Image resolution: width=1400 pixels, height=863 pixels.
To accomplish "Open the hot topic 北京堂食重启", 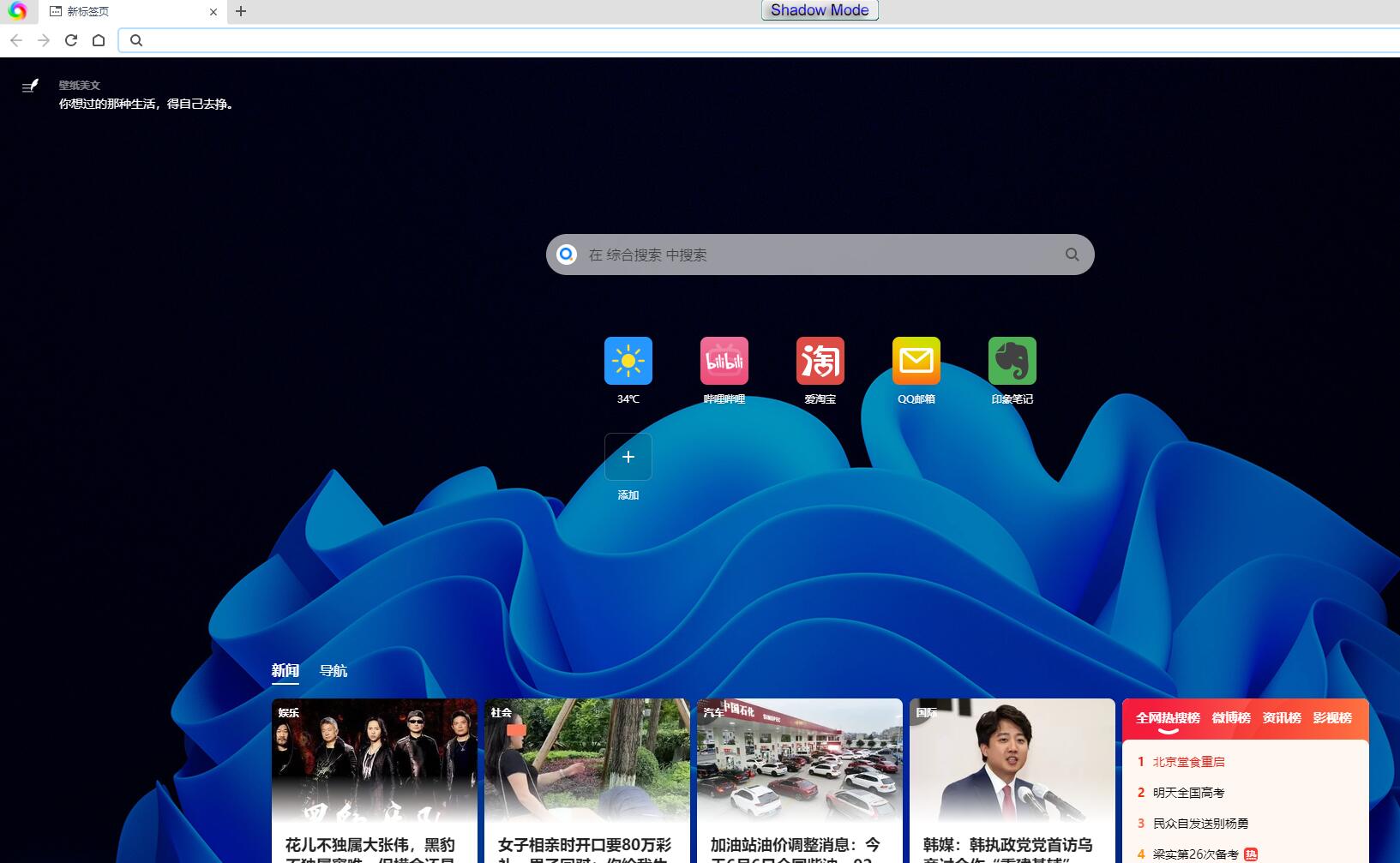I will (1188, 762).
